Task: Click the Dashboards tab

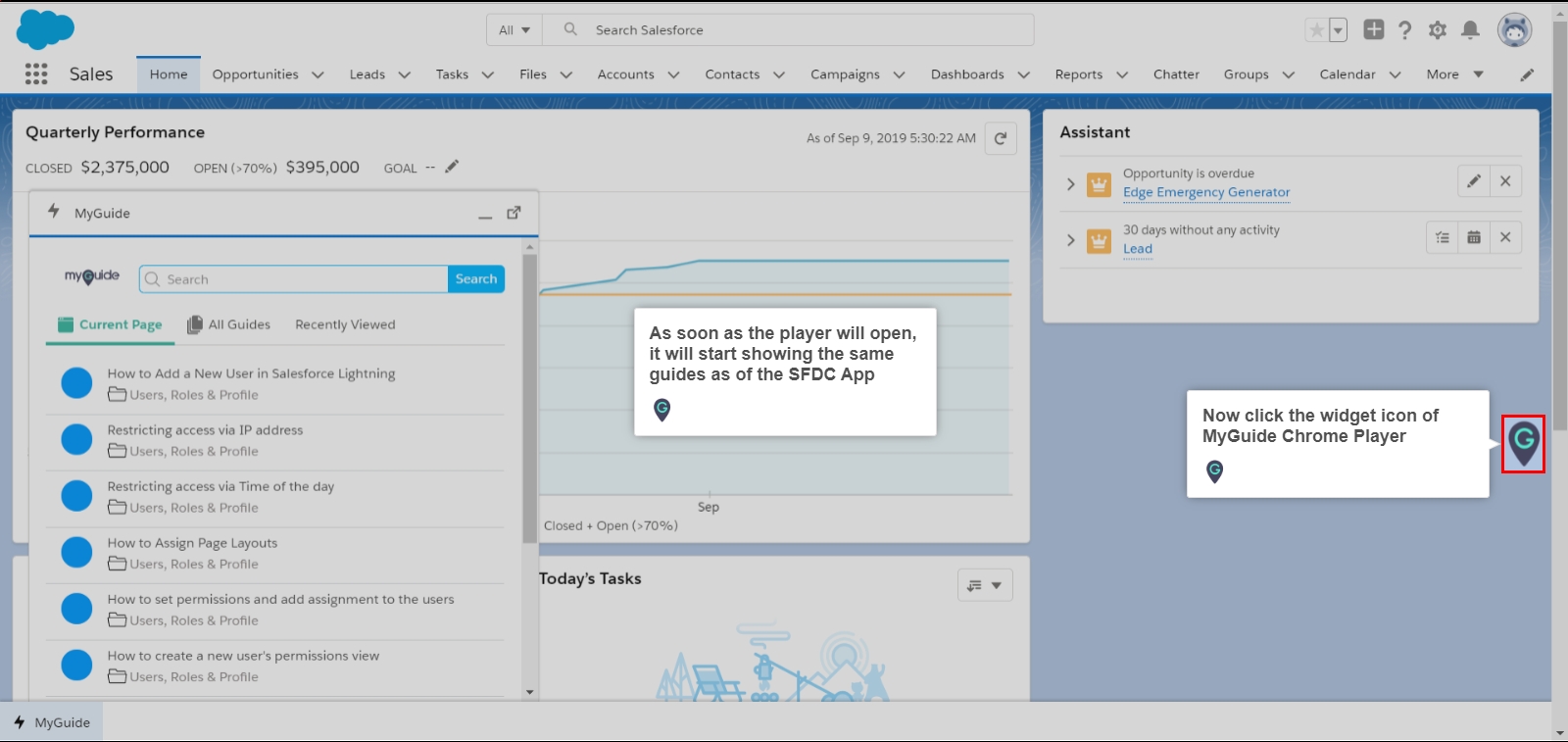Action: (x=967, y=74)
